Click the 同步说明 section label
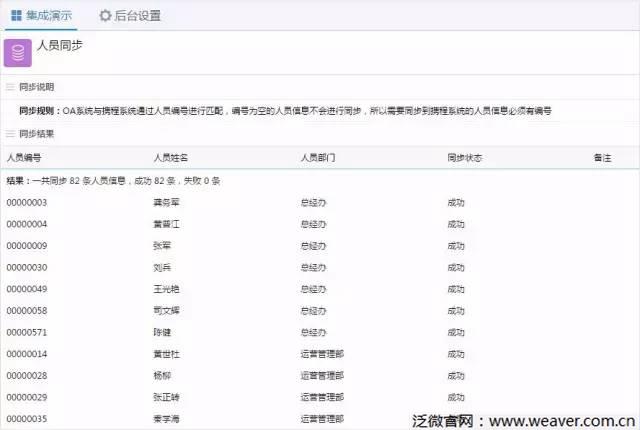 pyautogui.click(x=37, y=87)
